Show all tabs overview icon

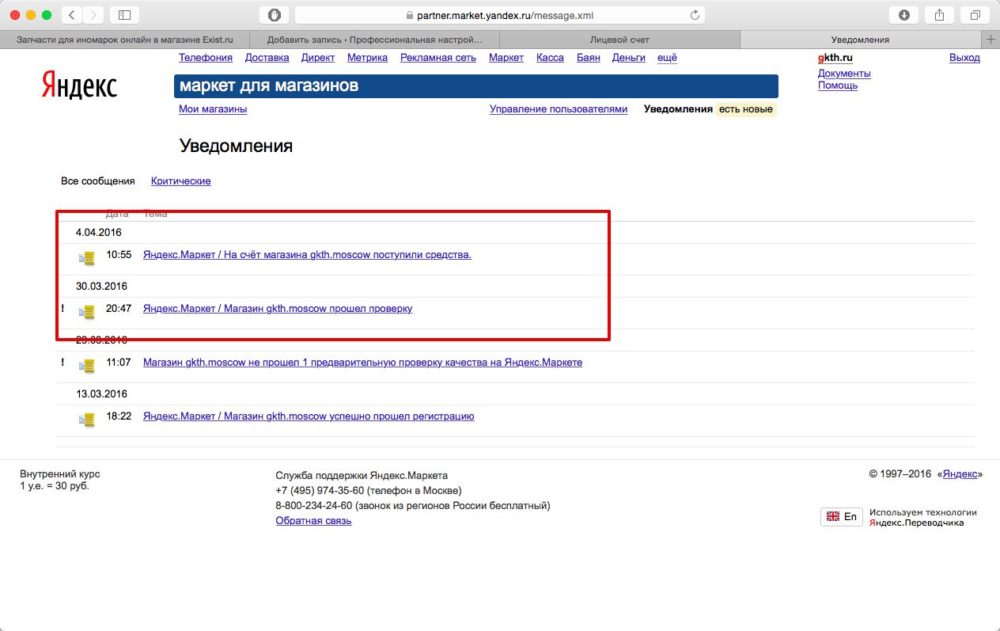coord(975,15)
